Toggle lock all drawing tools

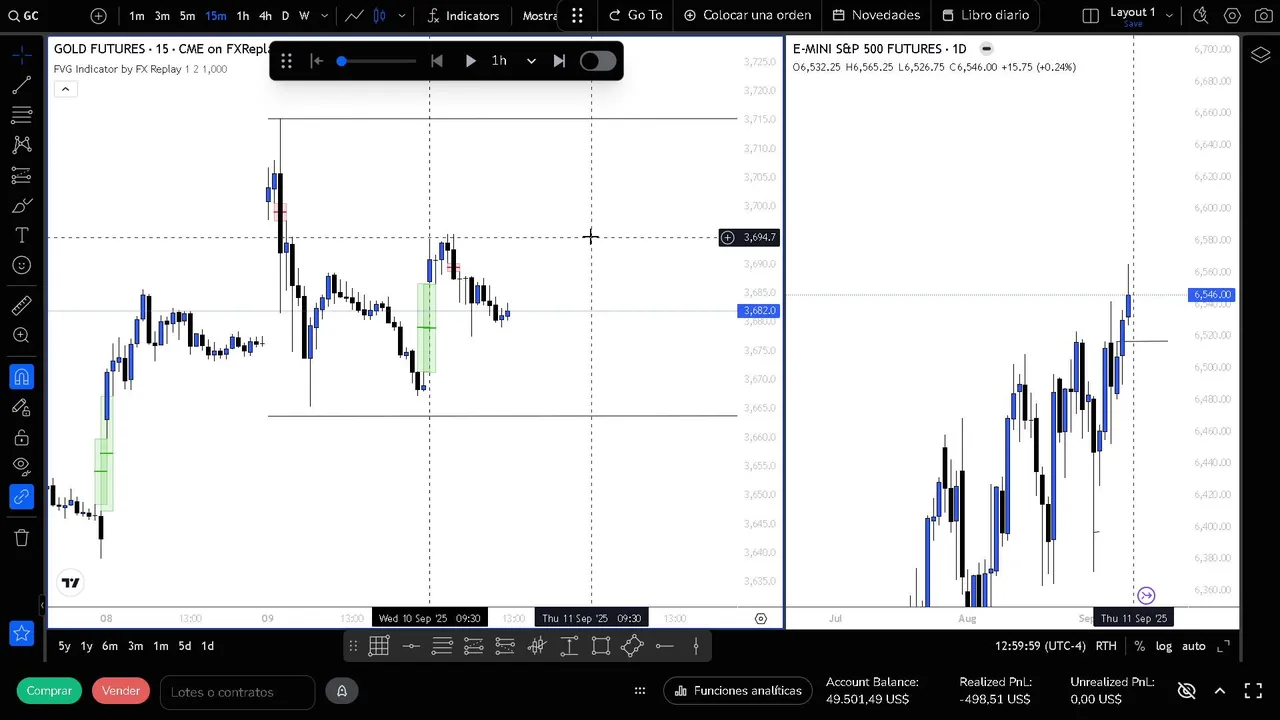21,438
